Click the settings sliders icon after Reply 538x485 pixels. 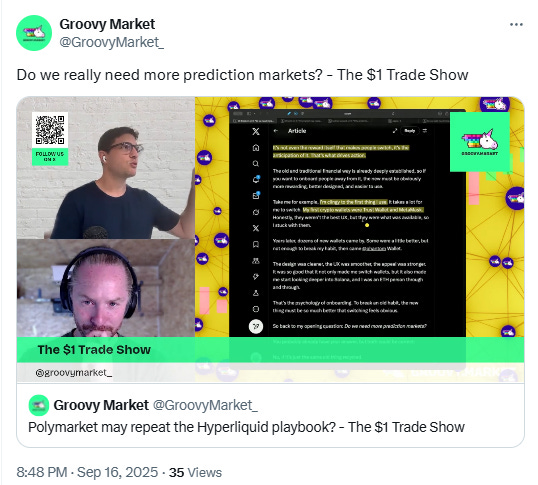[x=425, y=131]
